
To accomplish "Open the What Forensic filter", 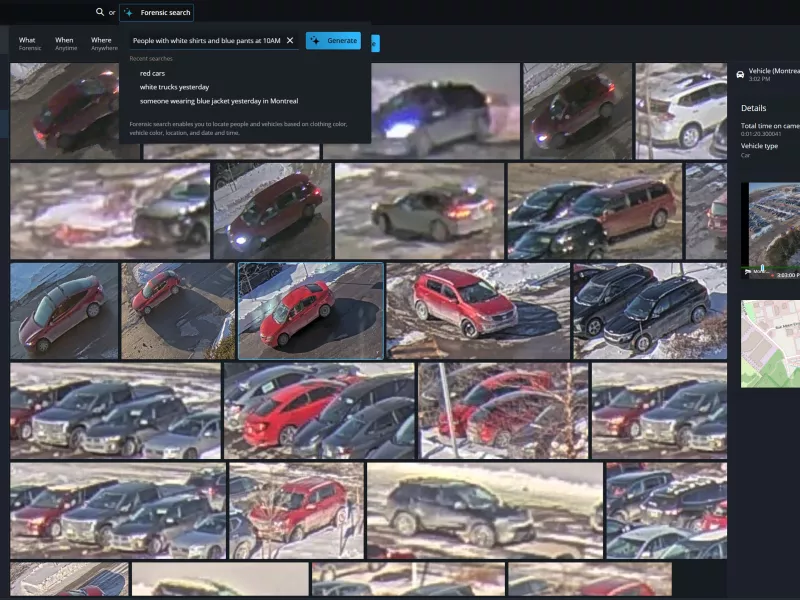I will pyautogui.click(x=28, y=42).
